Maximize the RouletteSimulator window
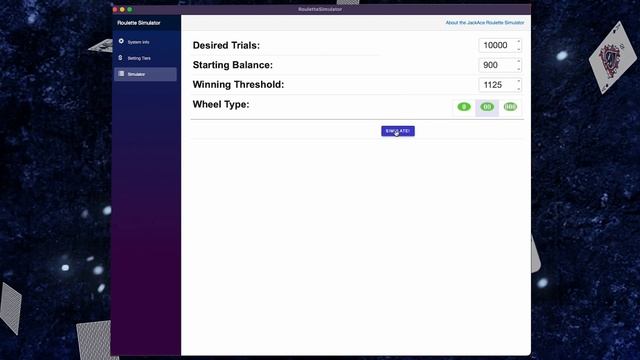The height and width of the screenshot is (360, 640). (x=130, y=9)
